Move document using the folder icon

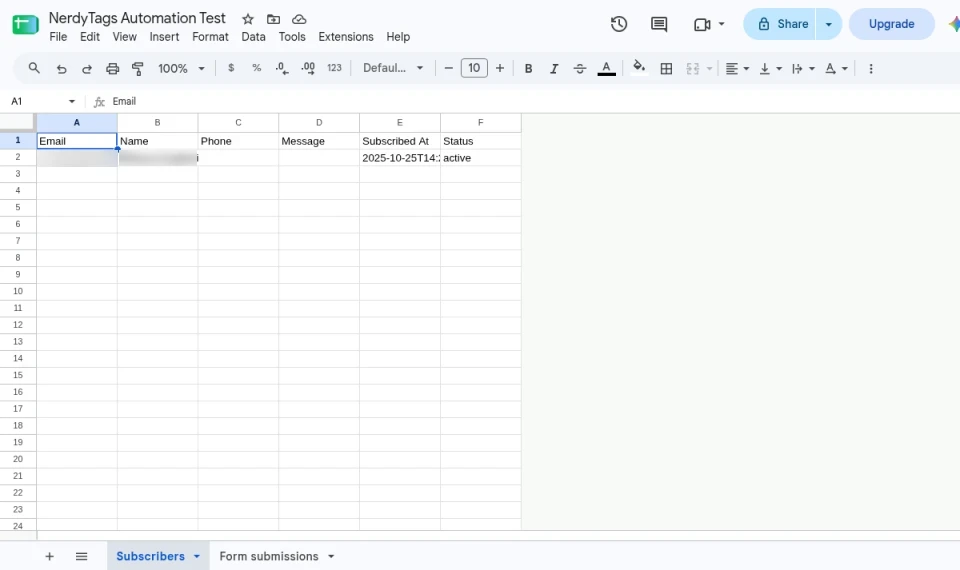coord(273,19)
